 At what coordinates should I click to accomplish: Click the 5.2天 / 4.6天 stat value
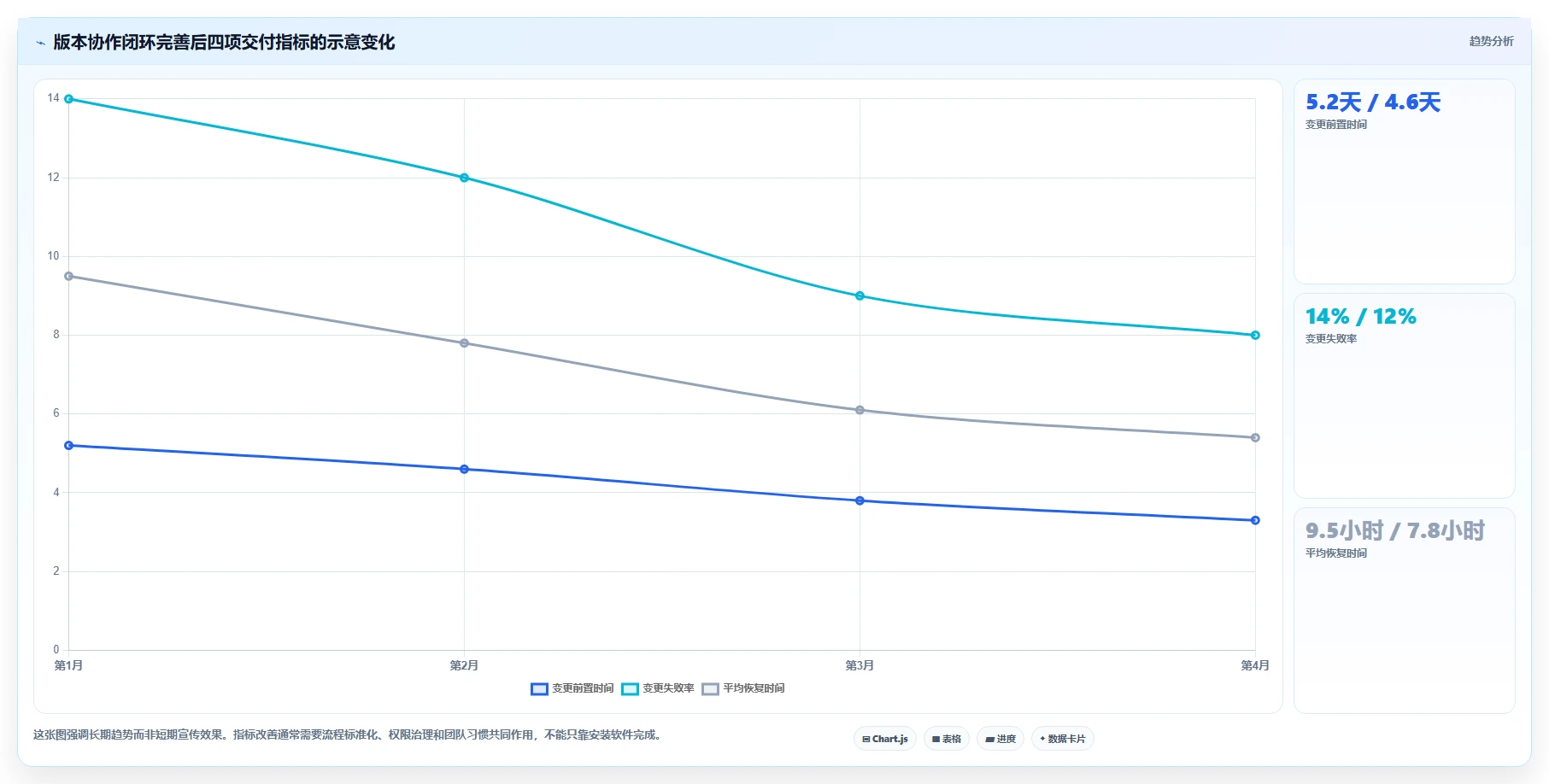click(x=1373, y=102)
